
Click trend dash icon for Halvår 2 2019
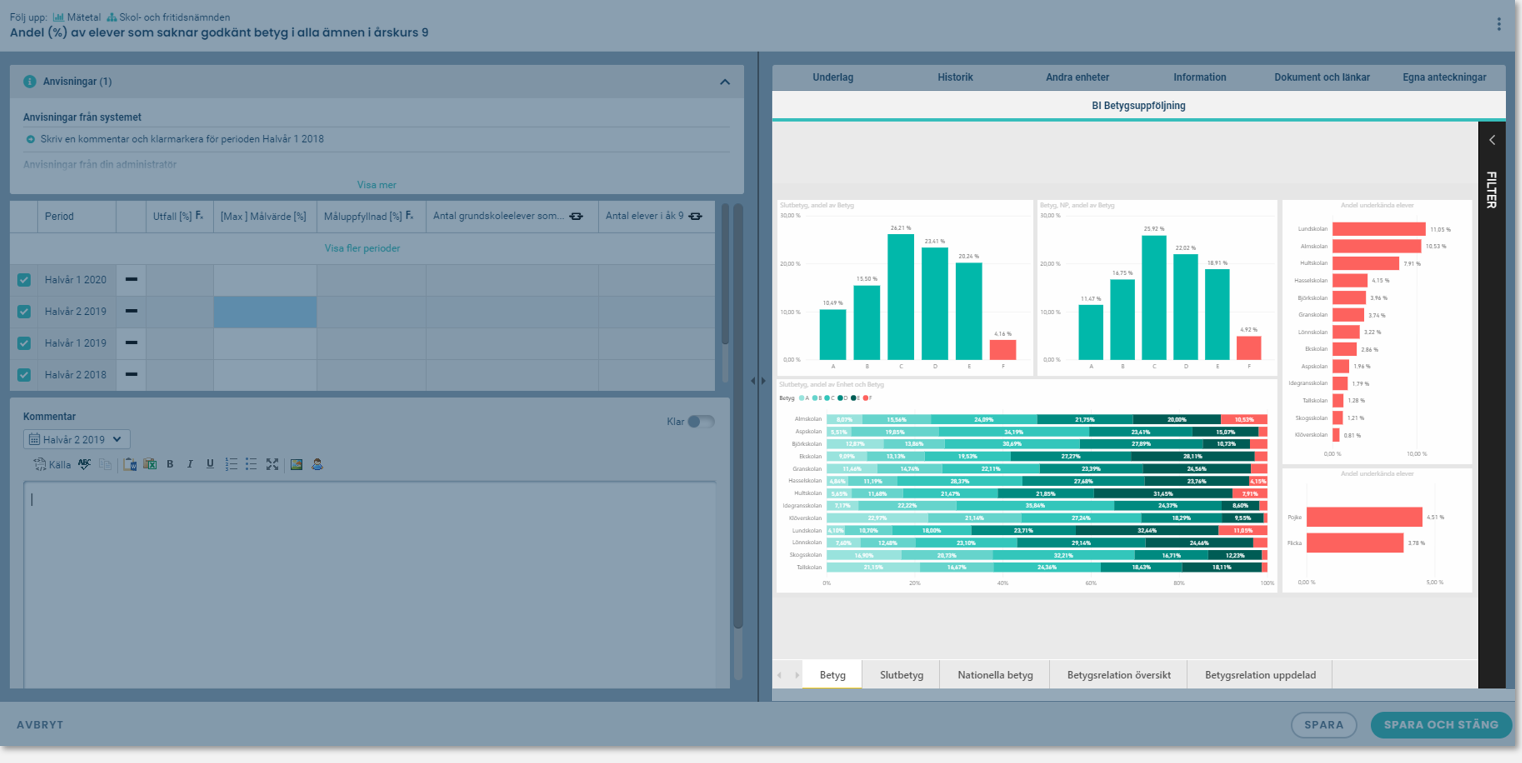[131, 312]
